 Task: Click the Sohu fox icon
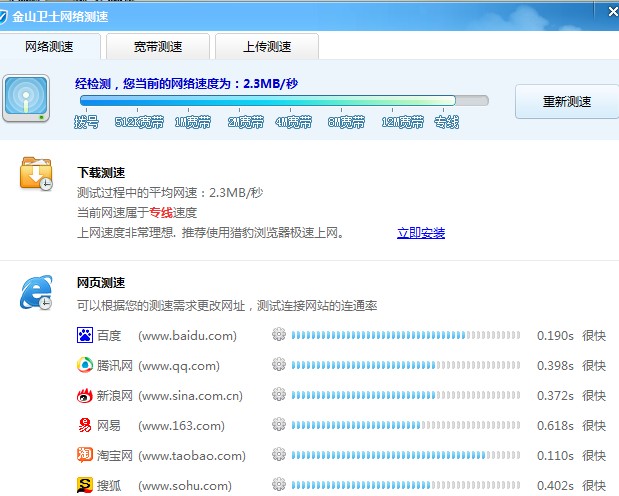[85, 485]
